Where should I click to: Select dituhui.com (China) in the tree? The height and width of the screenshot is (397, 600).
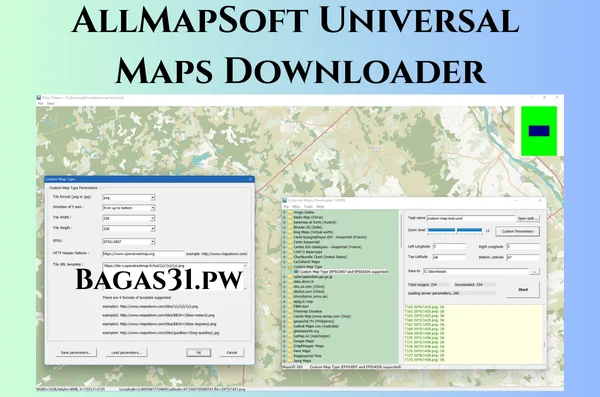point(309,291)
